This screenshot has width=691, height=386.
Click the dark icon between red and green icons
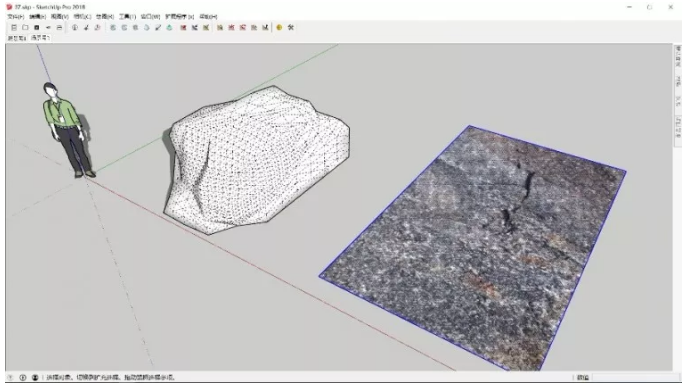[195, 27]
